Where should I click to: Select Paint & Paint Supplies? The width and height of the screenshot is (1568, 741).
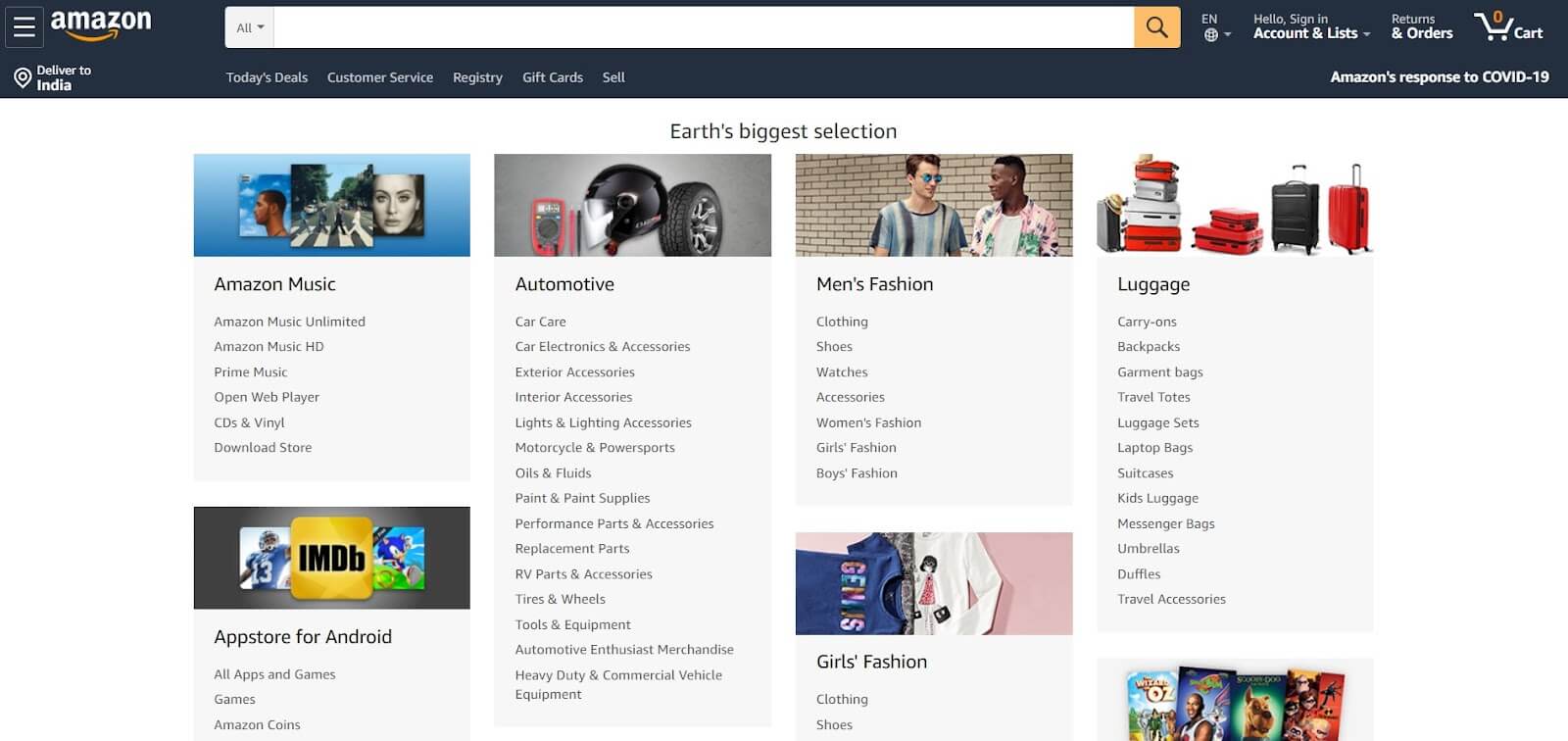(x=583, y=498)
